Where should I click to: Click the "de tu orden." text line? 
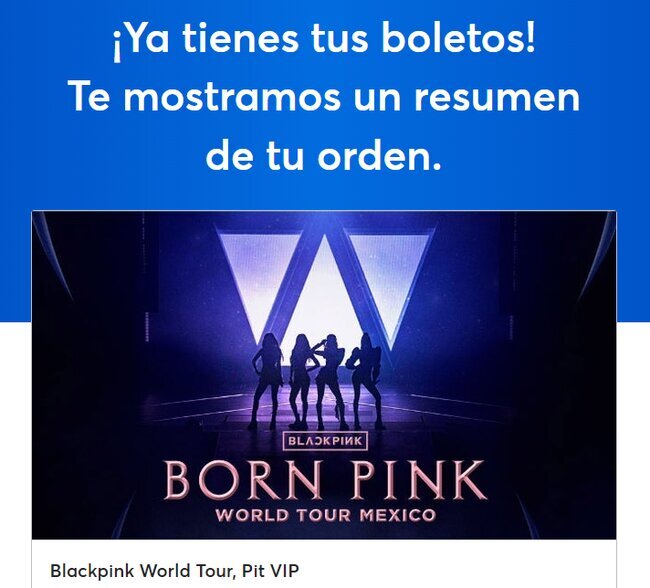(323, 157)
